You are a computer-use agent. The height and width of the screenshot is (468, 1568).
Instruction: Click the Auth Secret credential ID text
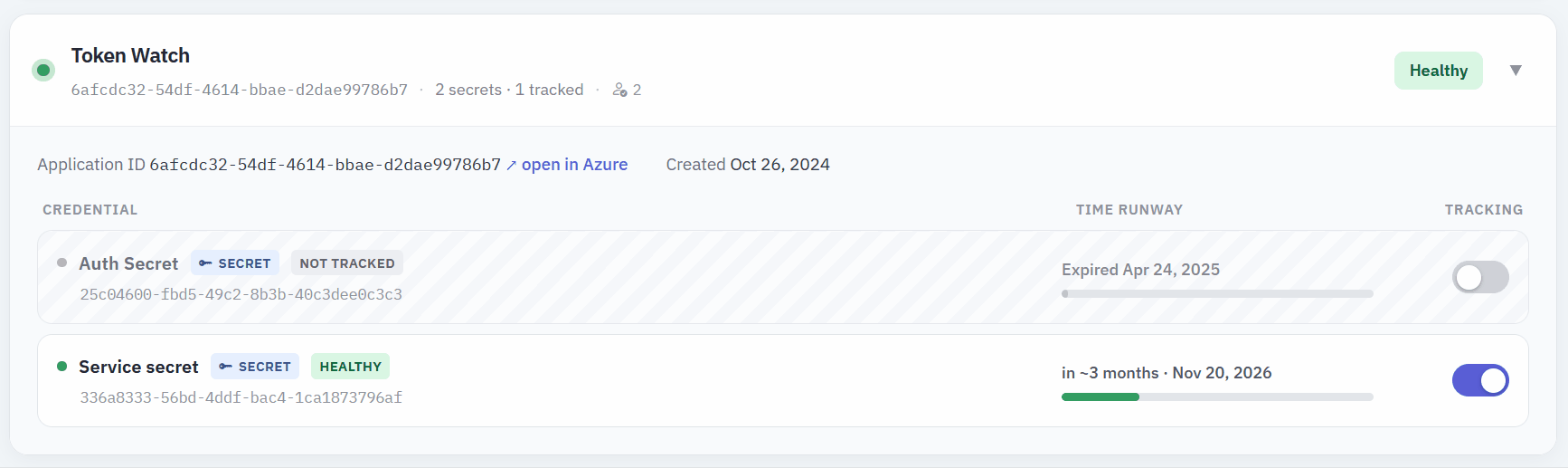pos(241,294)
